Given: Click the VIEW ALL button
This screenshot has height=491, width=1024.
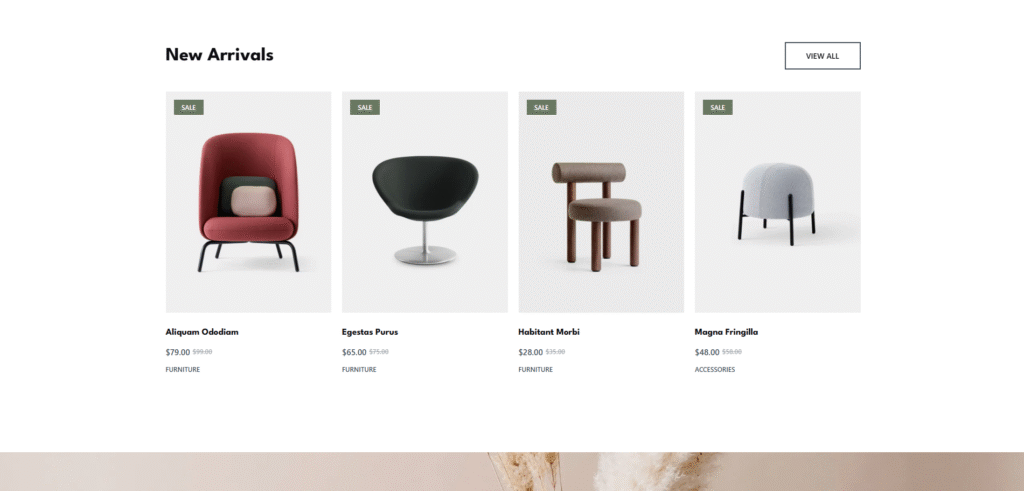Looking at the screenshot, I should coord(822,56).
